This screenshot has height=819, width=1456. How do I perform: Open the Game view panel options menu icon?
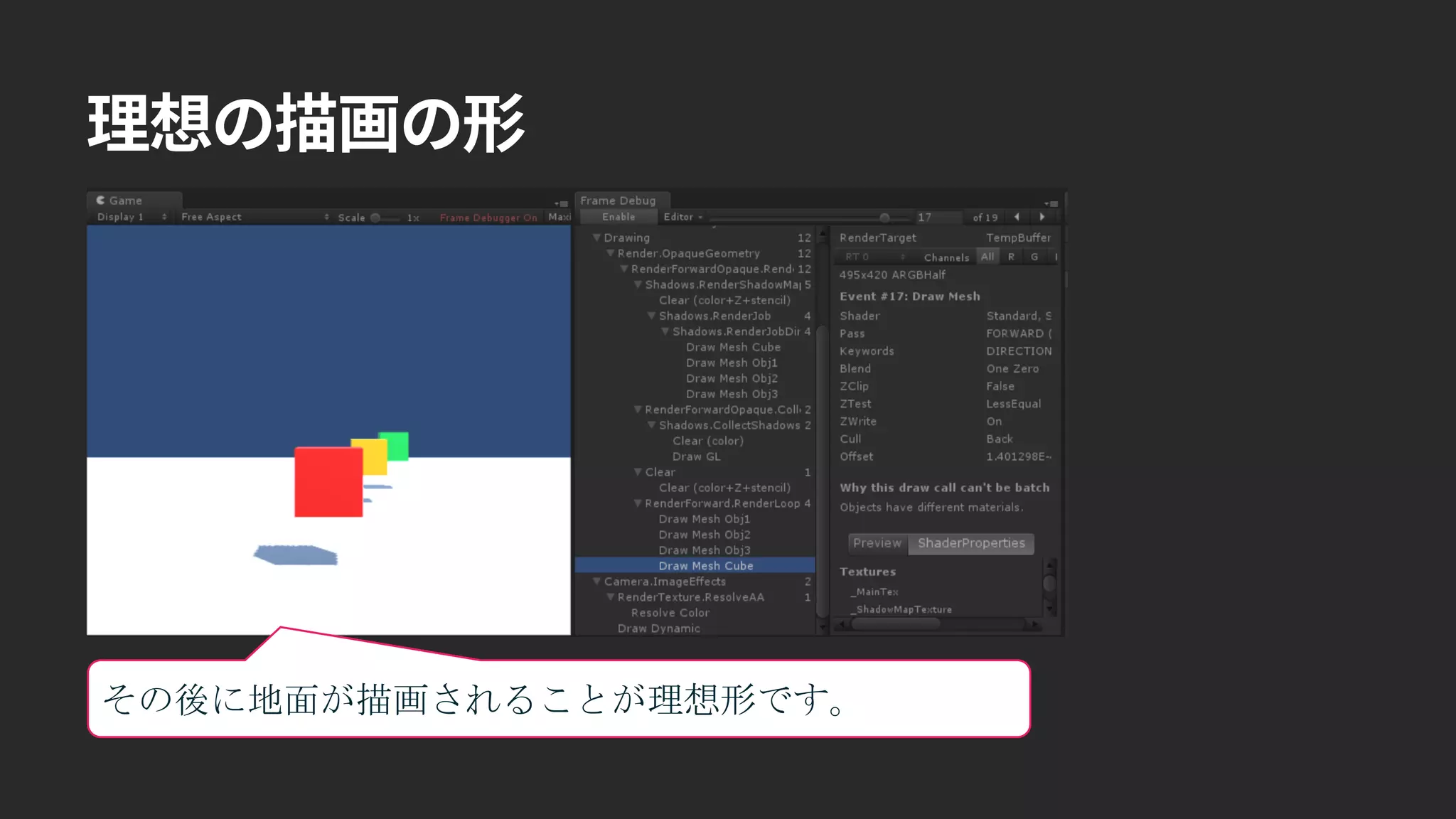coord(562,204)
